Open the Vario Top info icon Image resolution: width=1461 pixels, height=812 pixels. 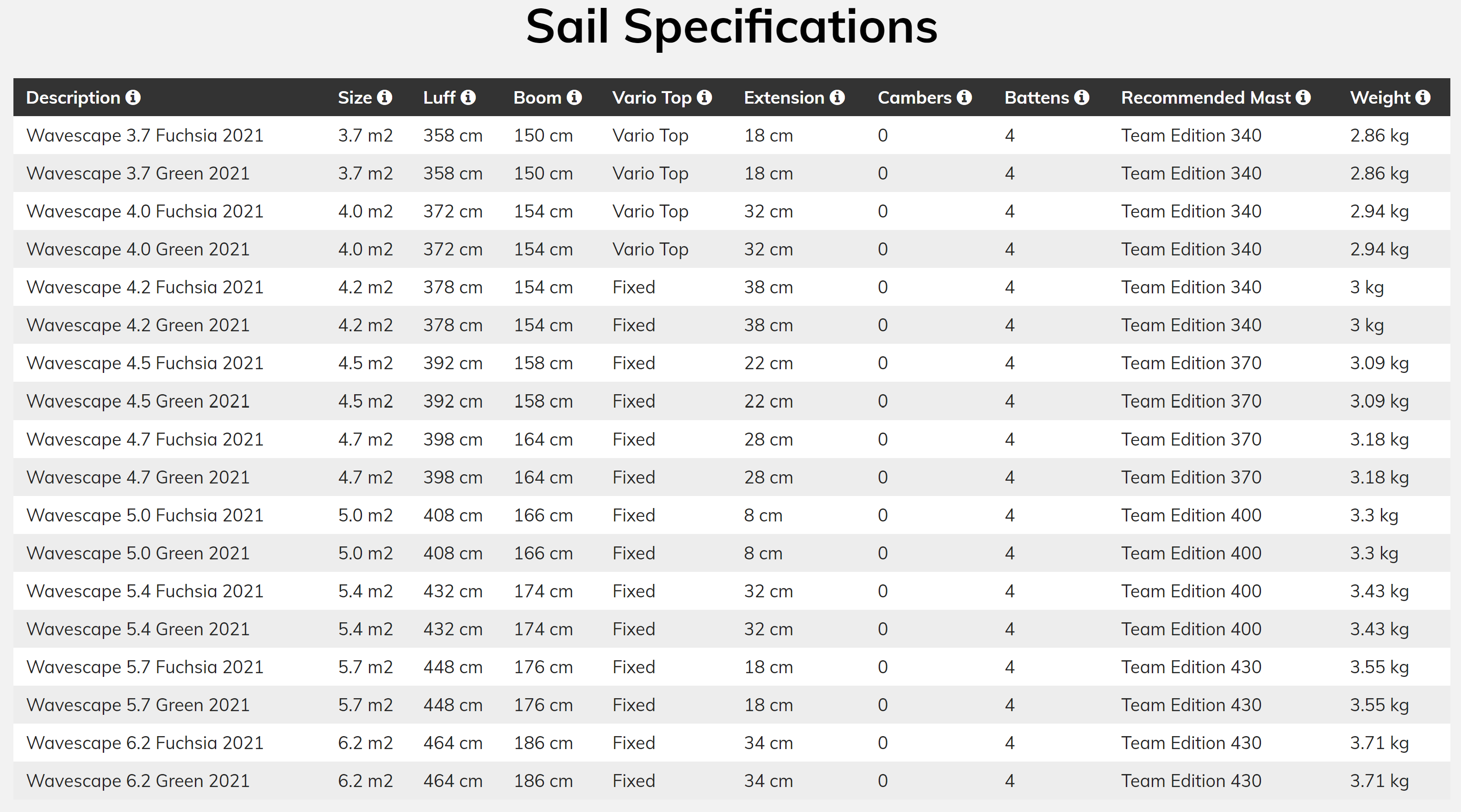tap(705, 98)
